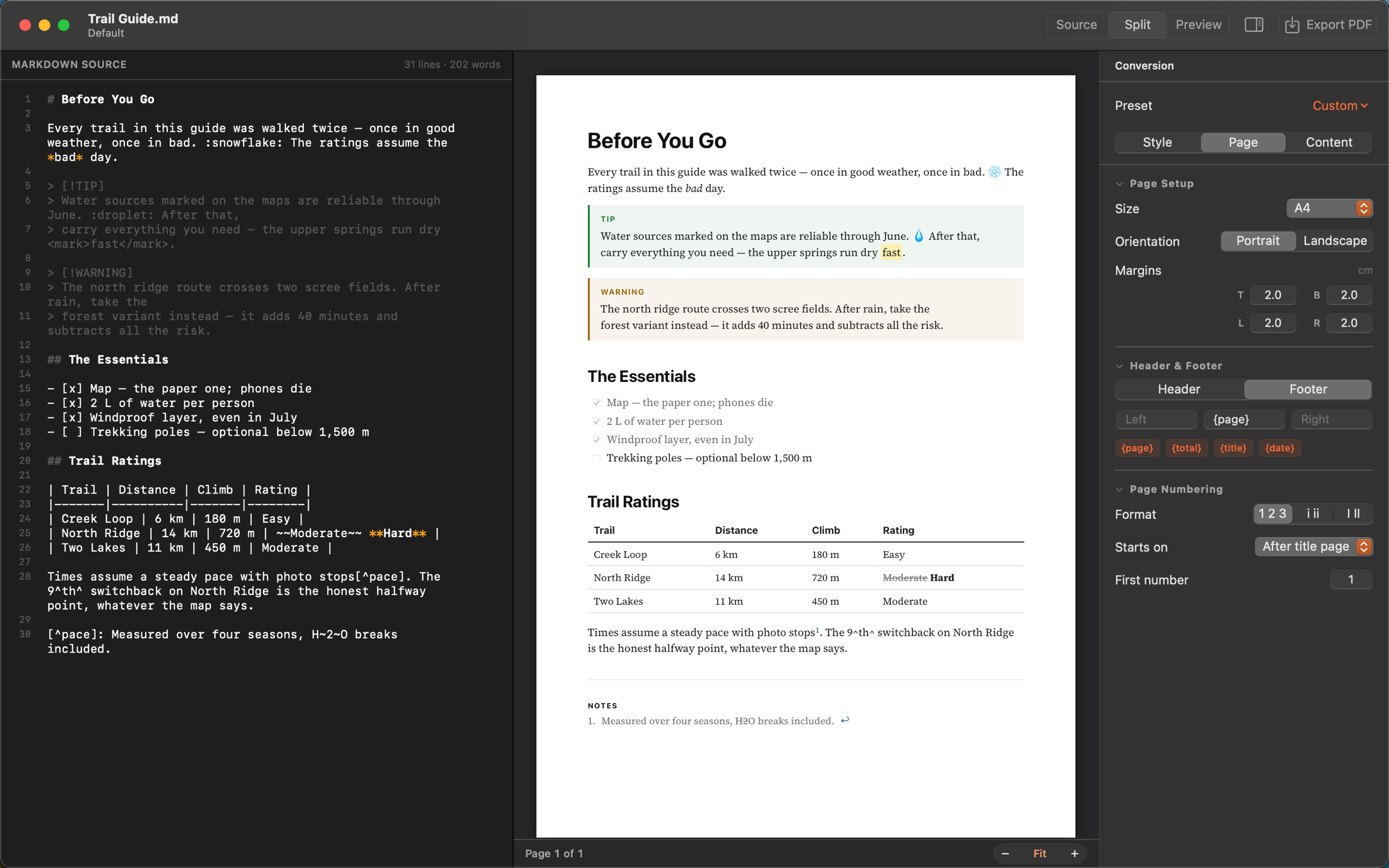Click the footnote return arrow link
The width and height of the screenshot is (1389, 868).
845,720
